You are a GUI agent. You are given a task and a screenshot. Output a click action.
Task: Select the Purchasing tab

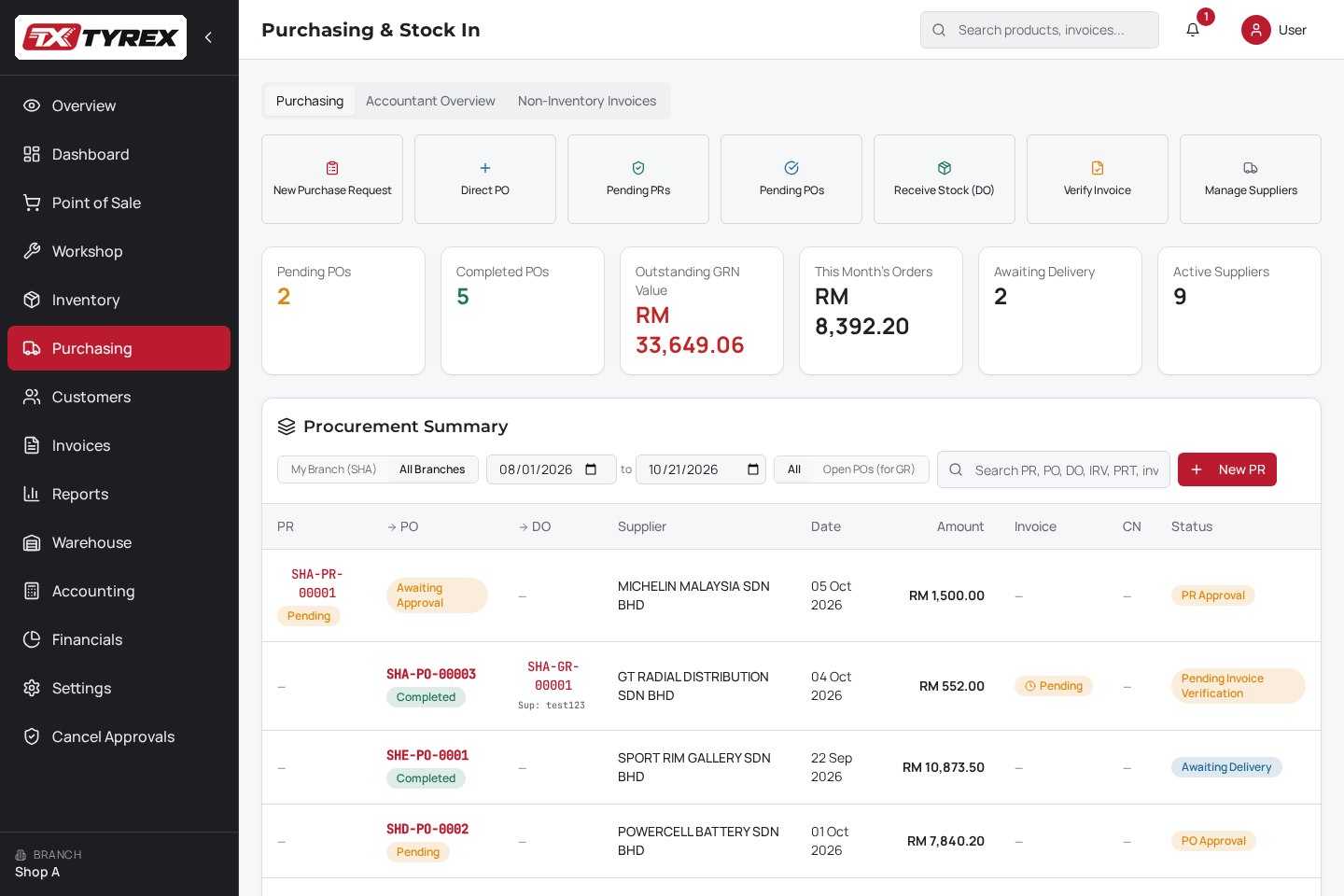click(x=310, y=101)
